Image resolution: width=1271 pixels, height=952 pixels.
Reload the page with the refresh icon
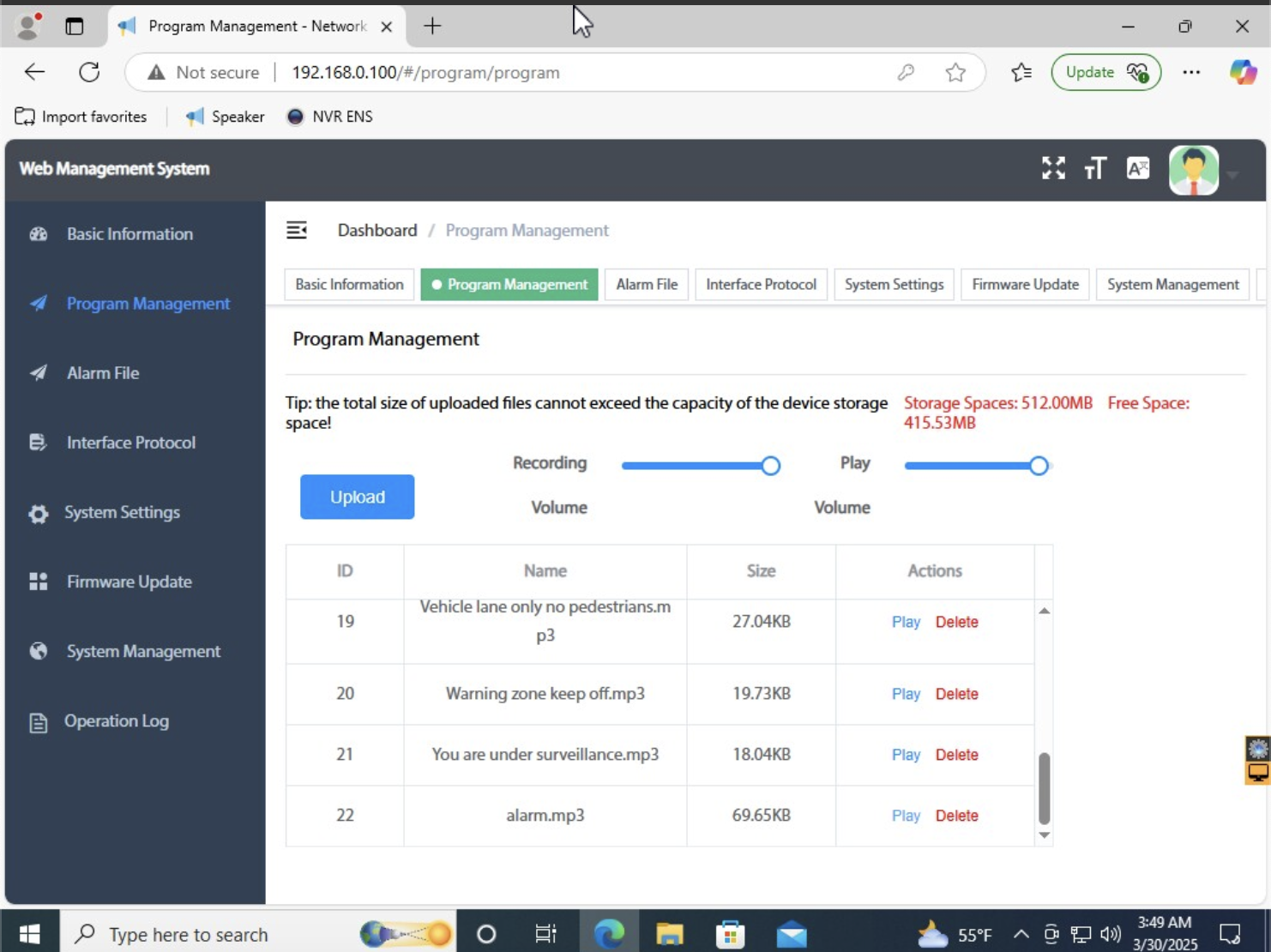[x=89, y=72]
